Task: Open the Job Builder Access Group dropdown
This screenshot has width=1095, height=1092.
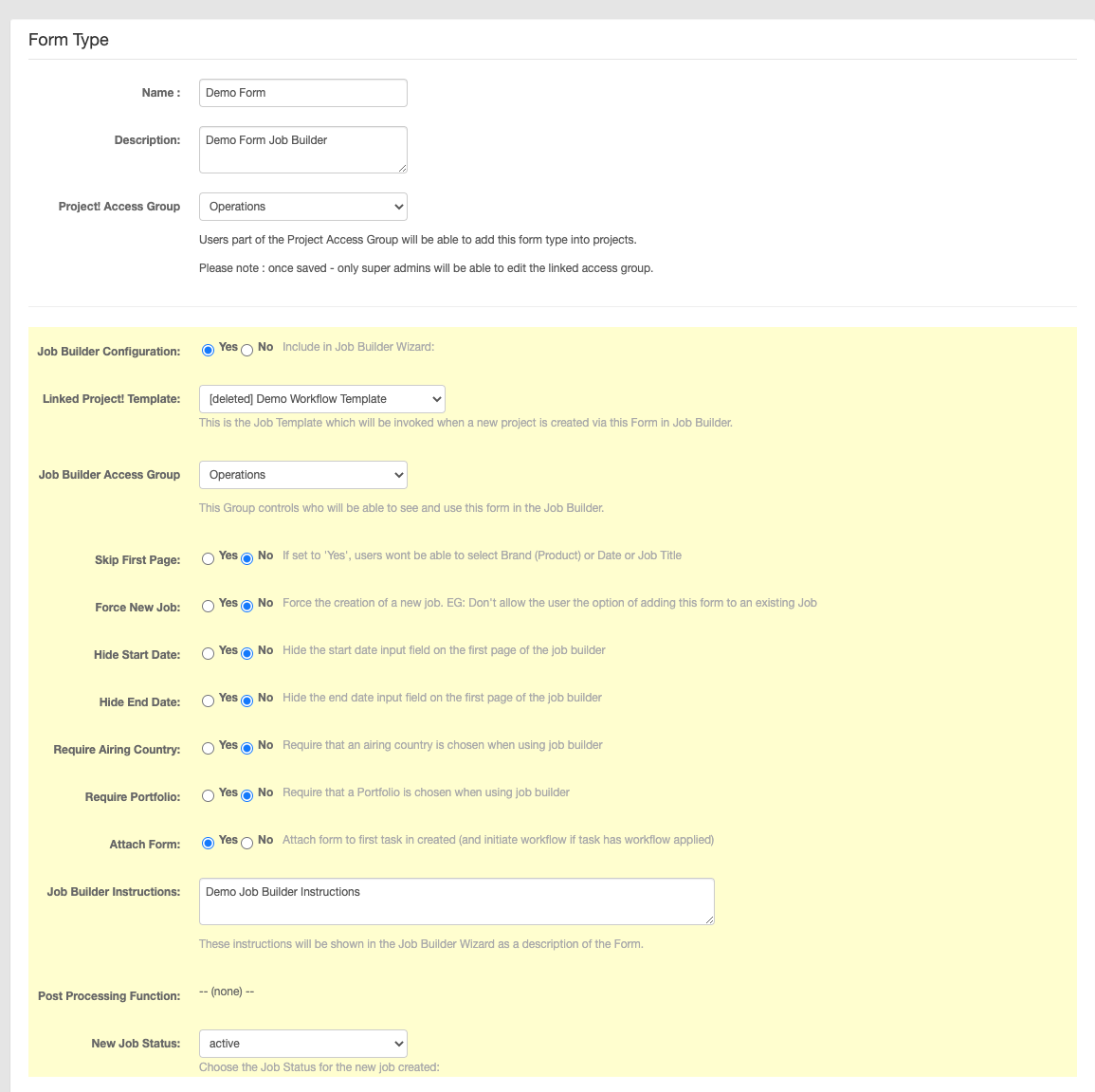Action: 303,475
